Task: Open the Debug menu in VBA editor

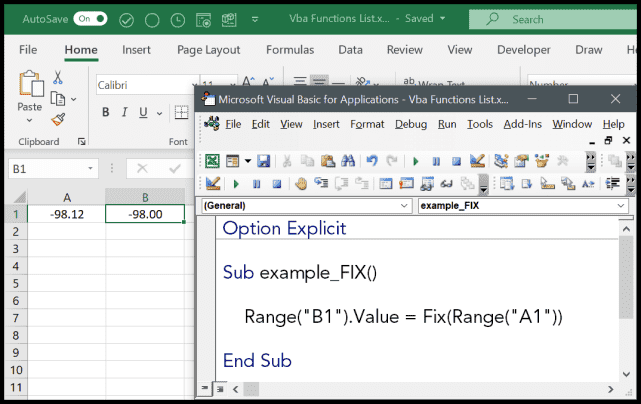Action: point(410,124)
